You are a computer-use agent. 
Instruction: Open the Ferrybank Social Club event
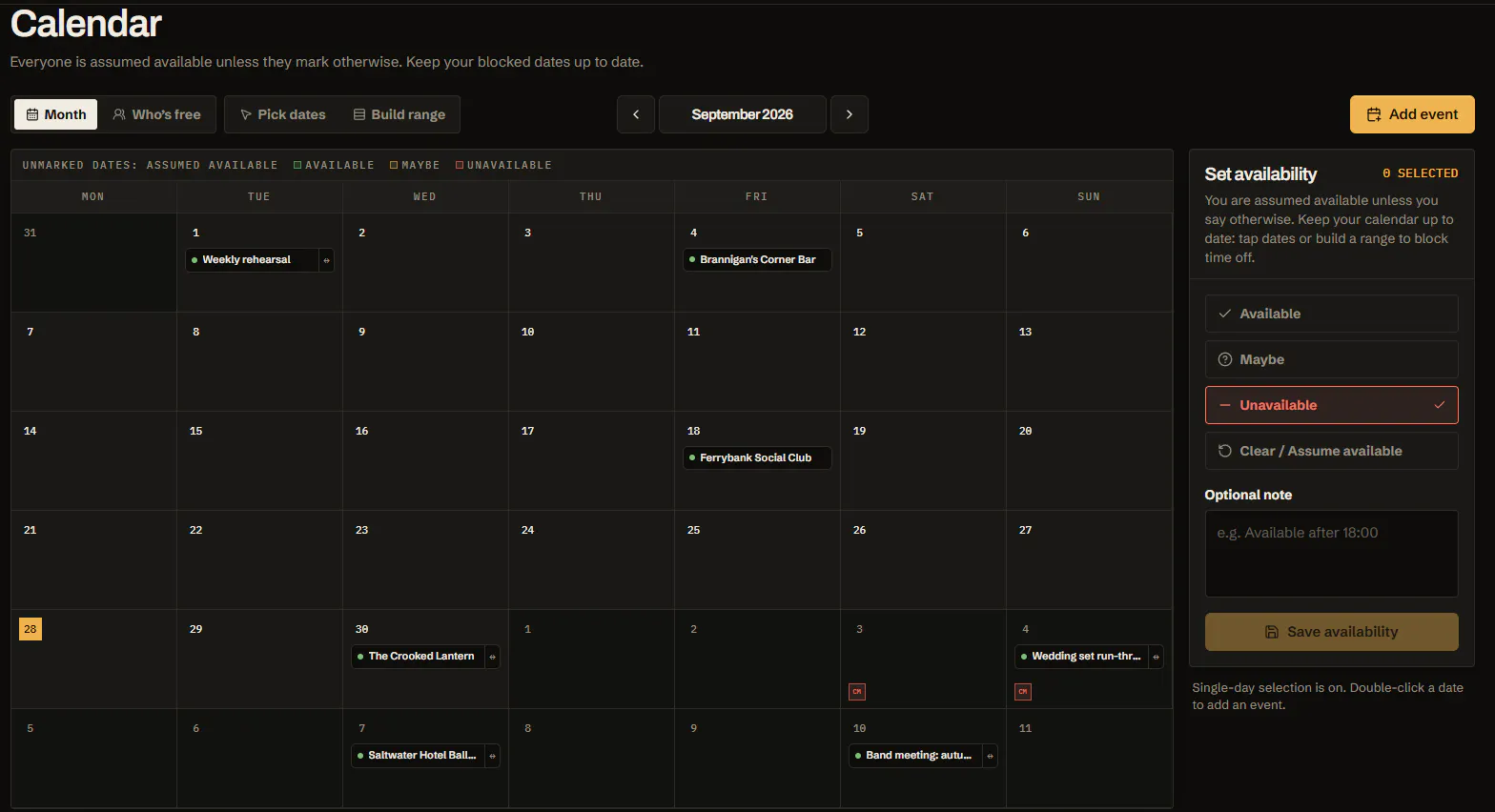[757, 458]
